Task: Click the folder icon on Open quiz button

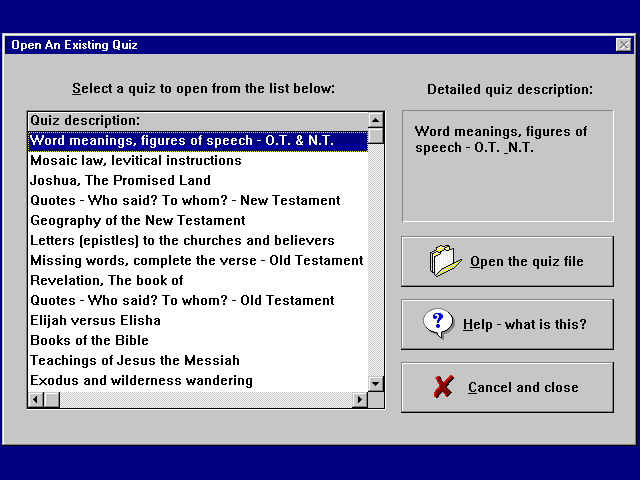Action: coord(445,261)
